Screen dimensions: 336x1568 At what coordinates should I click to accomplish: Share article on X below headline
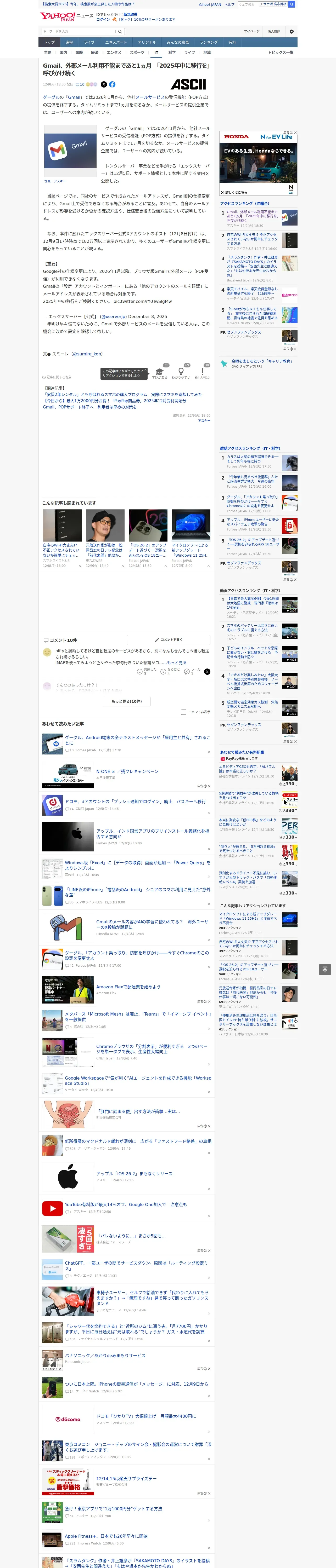[104, 85]
